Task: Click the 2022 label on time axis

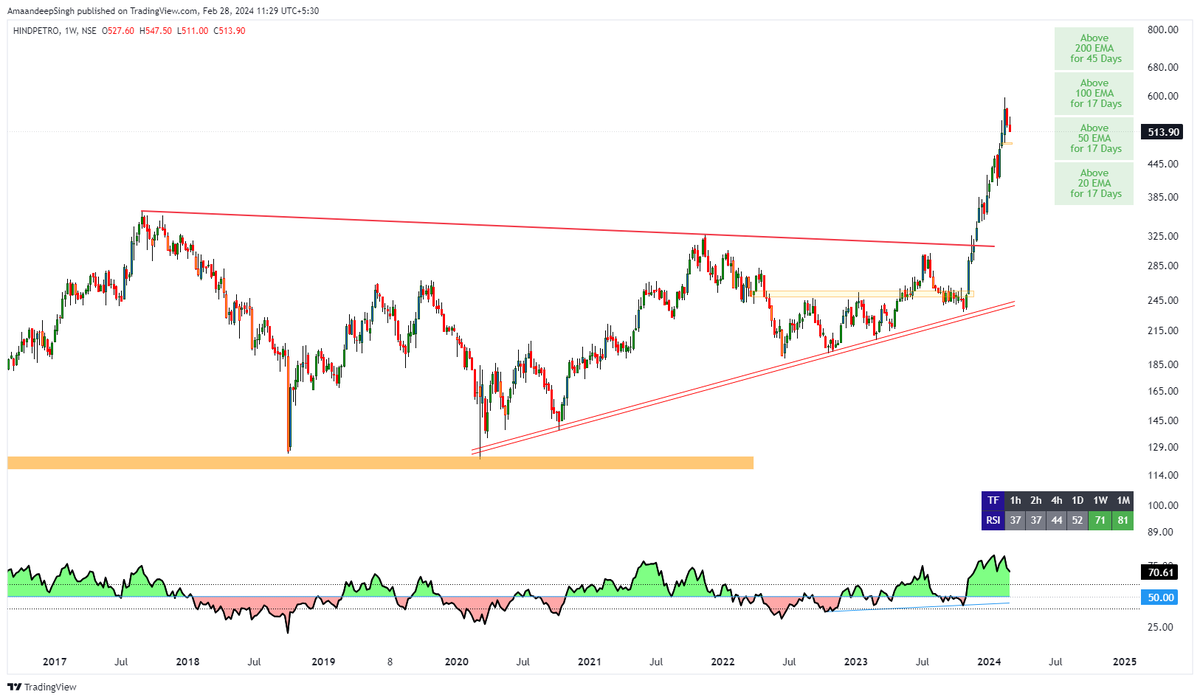Action: pos(722,662)
